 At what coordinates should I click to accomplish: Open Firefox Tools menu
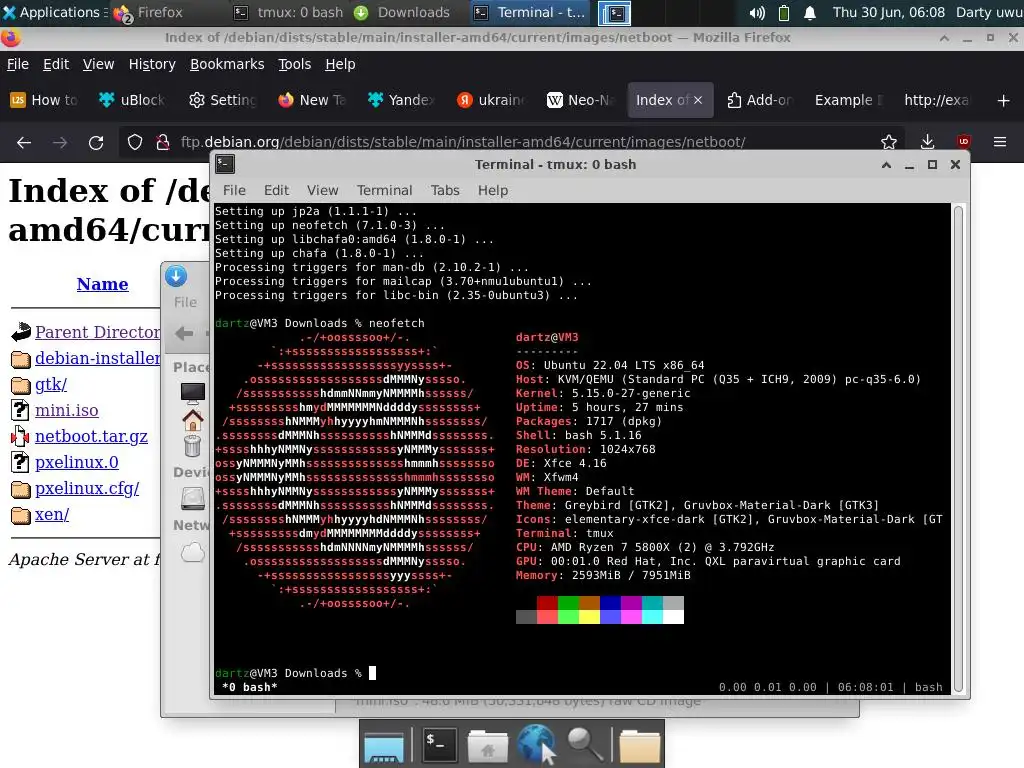click(295, 64)
